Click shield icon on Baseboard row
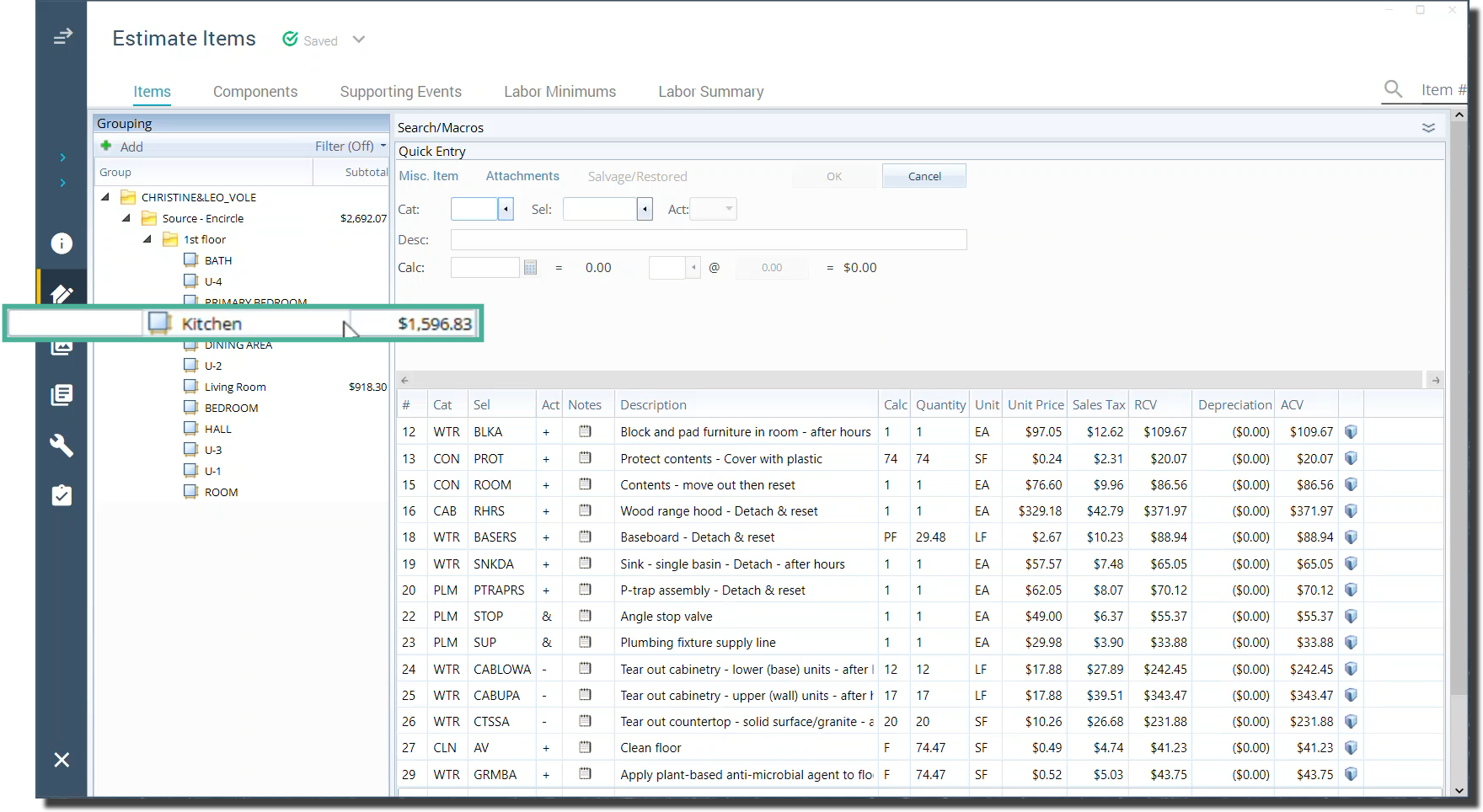This screenshot has height=812, width=1483. point(1351,537)
